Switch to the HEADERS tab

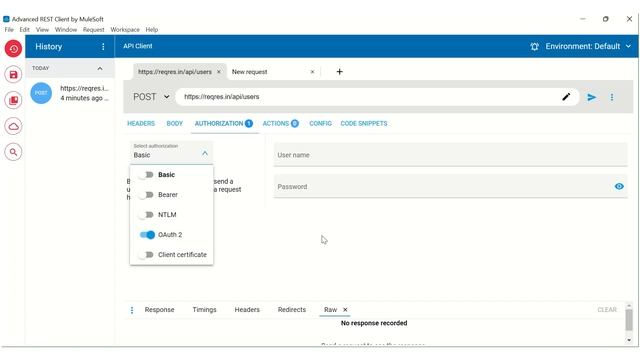pyautogui.click(x=141, y=124)
